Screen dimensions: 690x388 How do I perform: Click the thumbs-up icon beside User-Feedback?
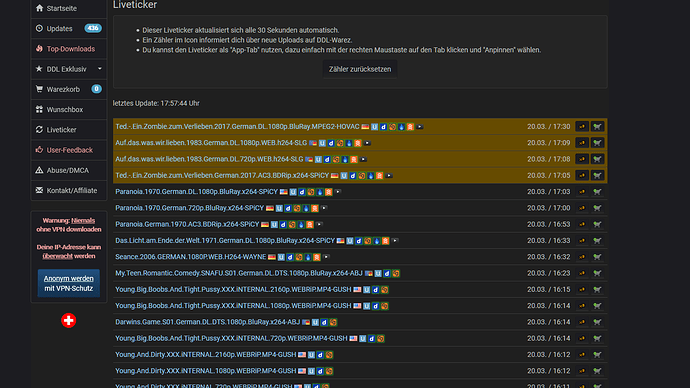click(39, 150)
